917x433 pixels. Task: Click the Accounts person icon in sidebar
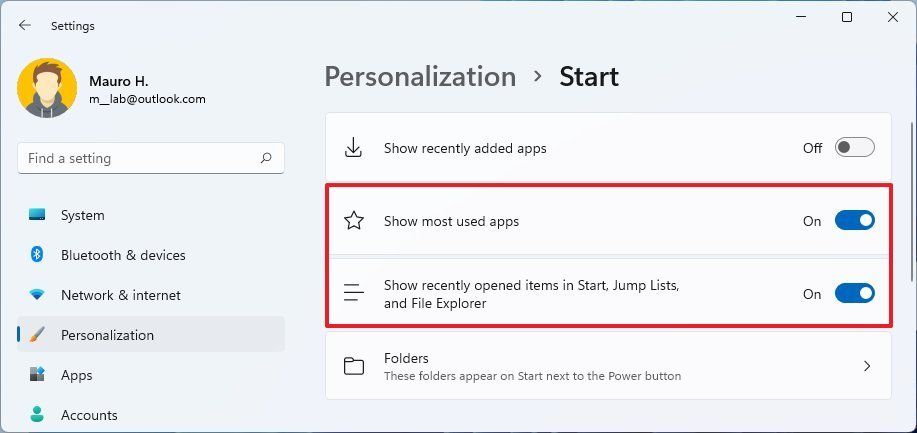click(x=37, y=414)
